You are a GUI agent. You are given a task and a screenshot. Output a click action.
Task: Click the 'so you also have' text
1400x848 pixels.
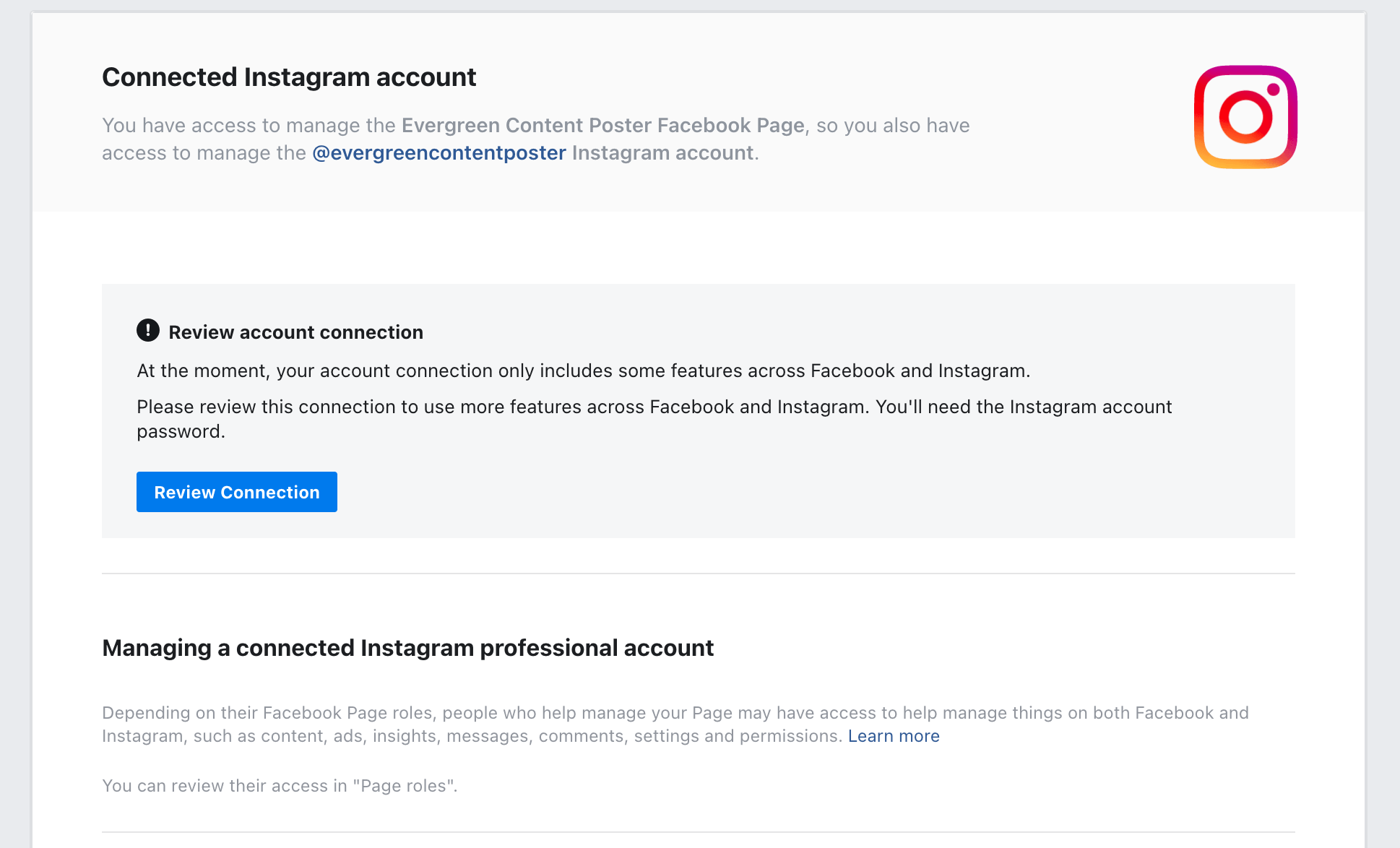(x=893, y=126)
